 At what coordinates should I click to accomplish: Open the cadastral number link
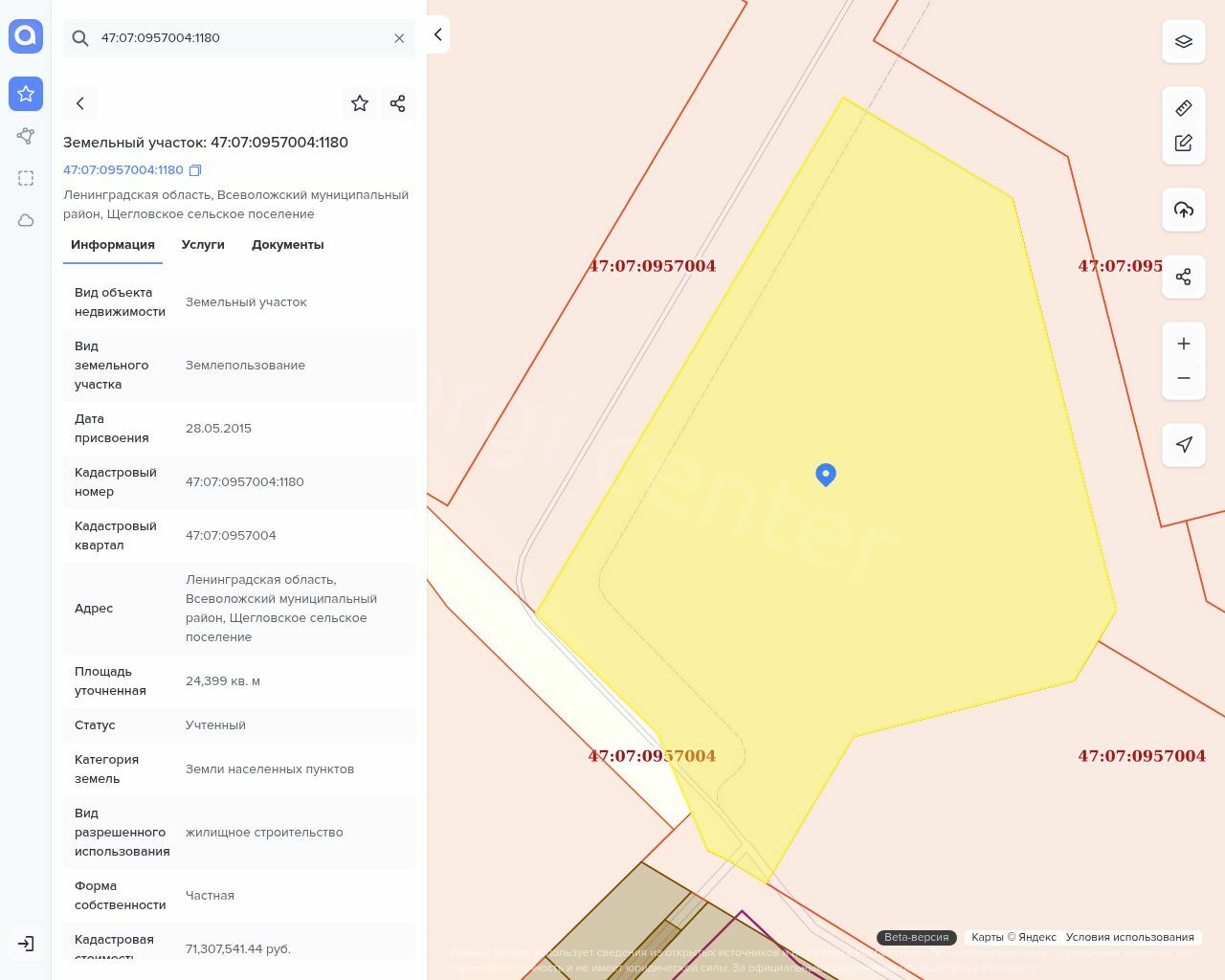click(x=122, y=170)
